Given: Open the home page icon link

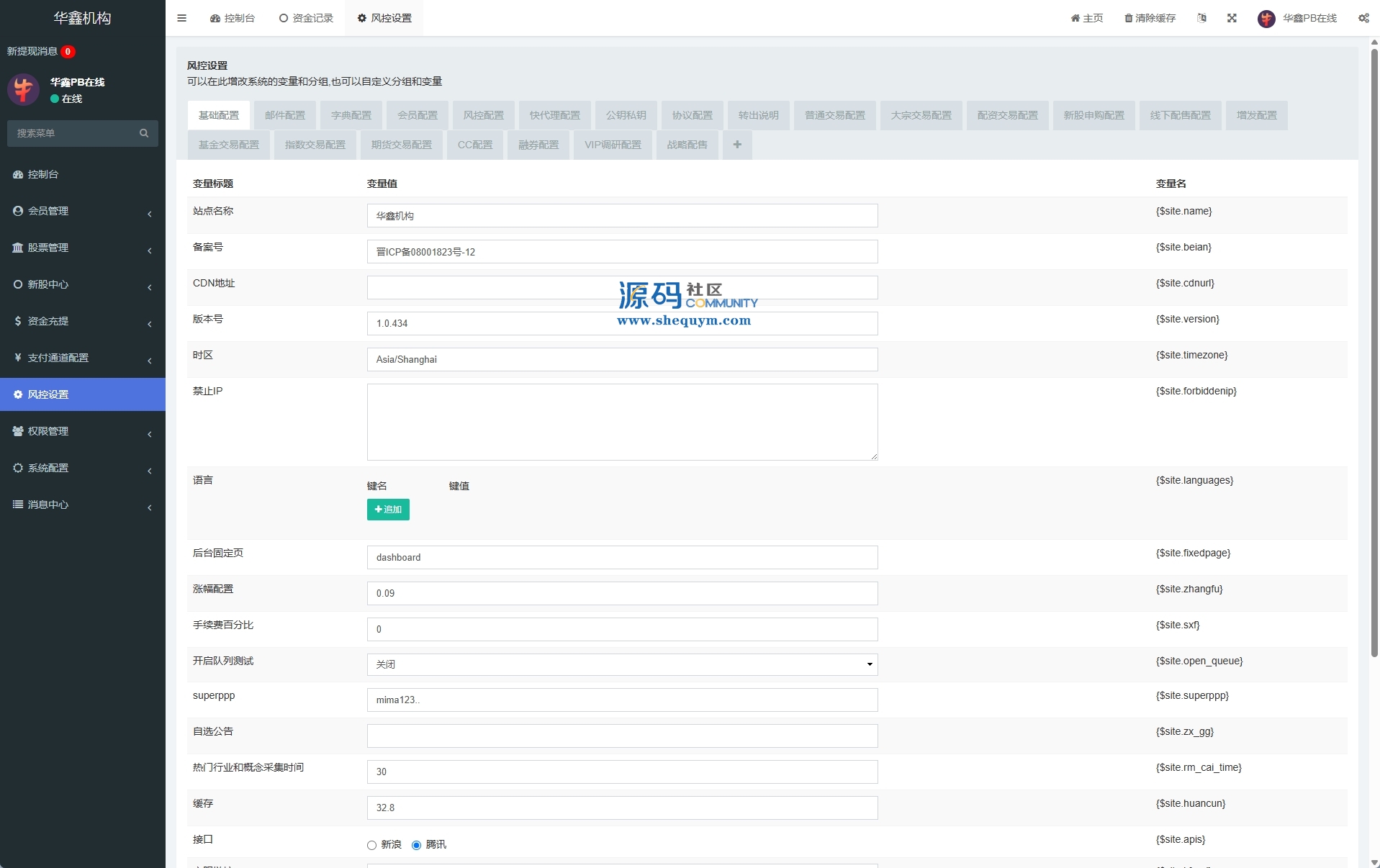Looking at the screenshot, I should [1075, 18].
